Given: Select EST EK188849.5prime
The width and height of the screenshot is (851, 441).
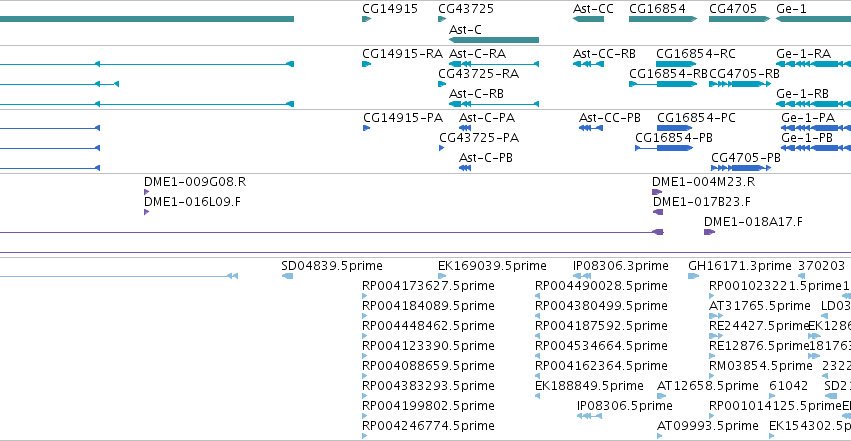Looking at the screenshot, I should click(x=537, y=397).
